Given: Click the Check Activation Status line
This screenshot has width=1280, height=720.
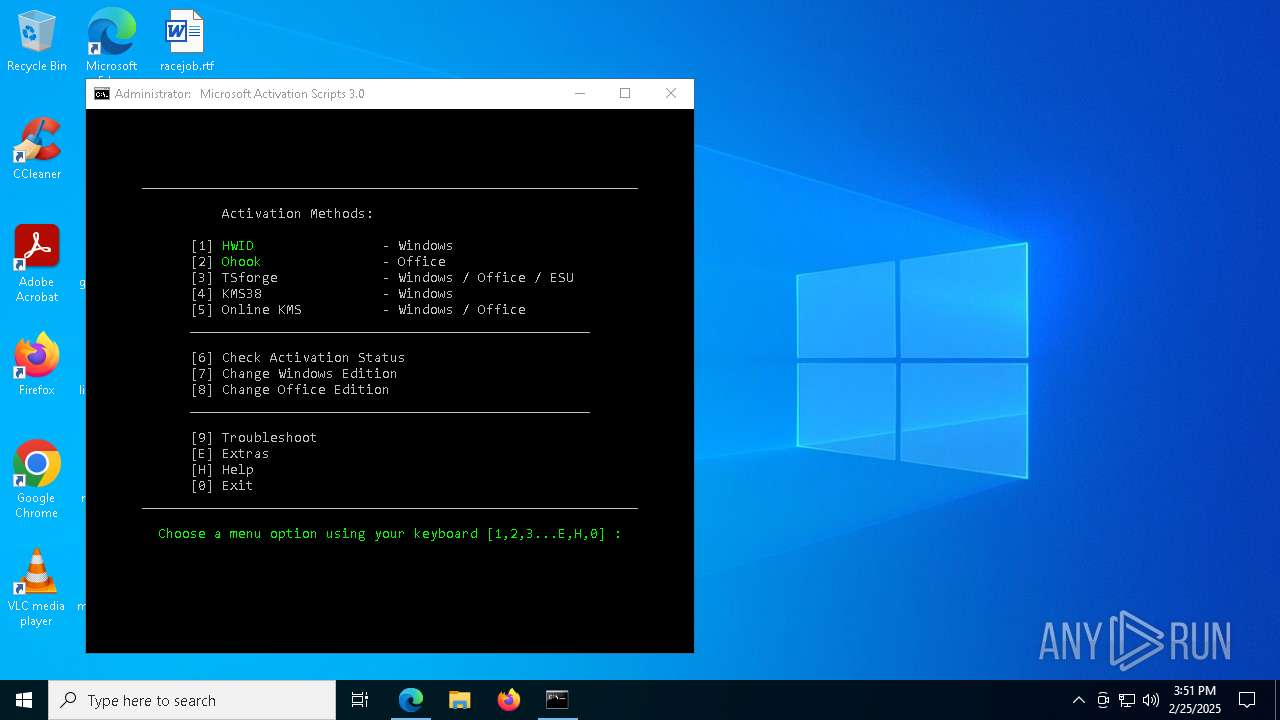Looking at the screenshot, I should click(x=298, y=358).
